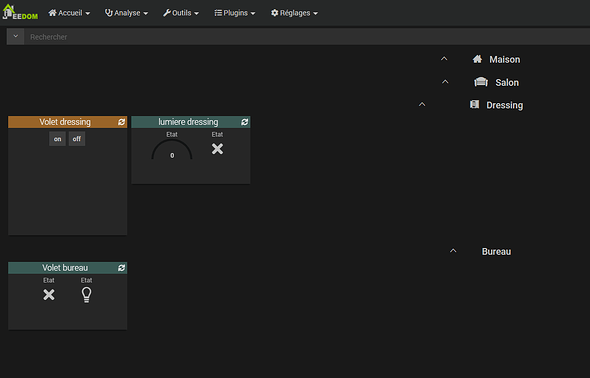Open the dropdown beside the search bar

point(15,36)
